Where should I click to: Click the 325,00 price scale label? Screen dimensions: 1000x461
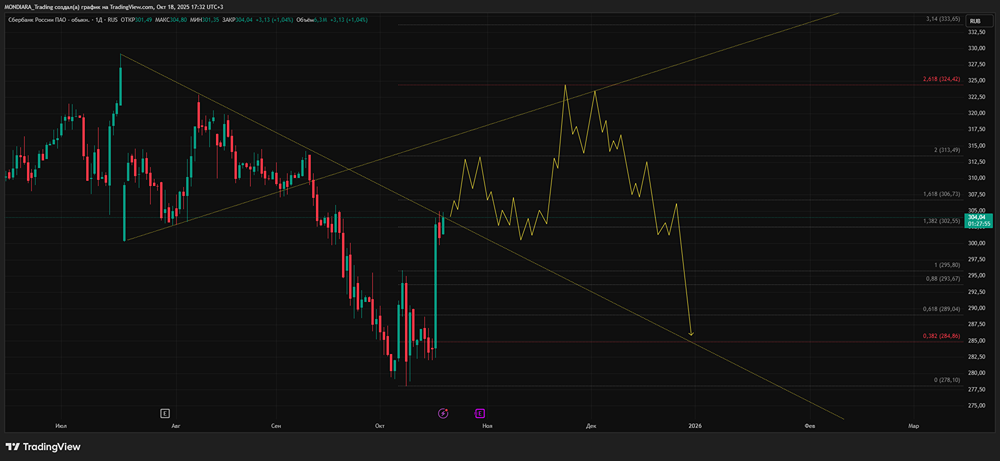pos(976,81)
